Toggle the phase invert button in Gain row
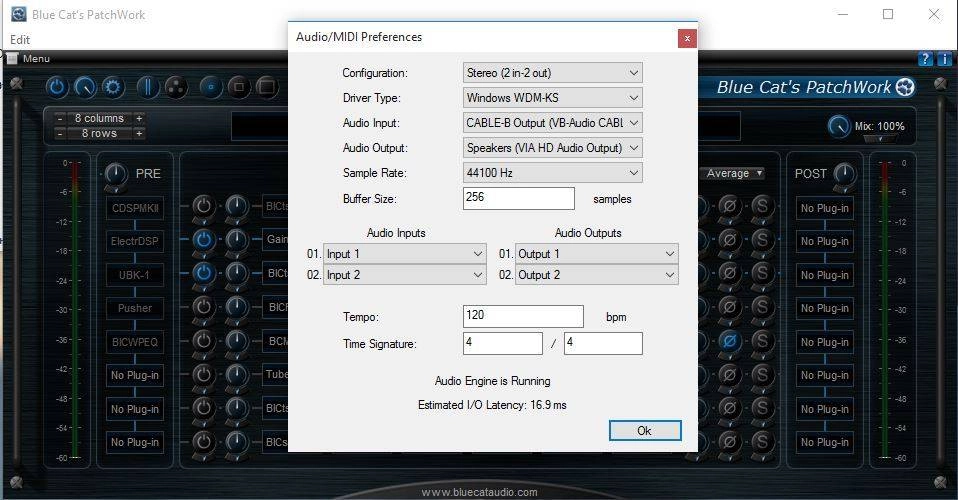 pyautogui.click(x=729, y=239)
